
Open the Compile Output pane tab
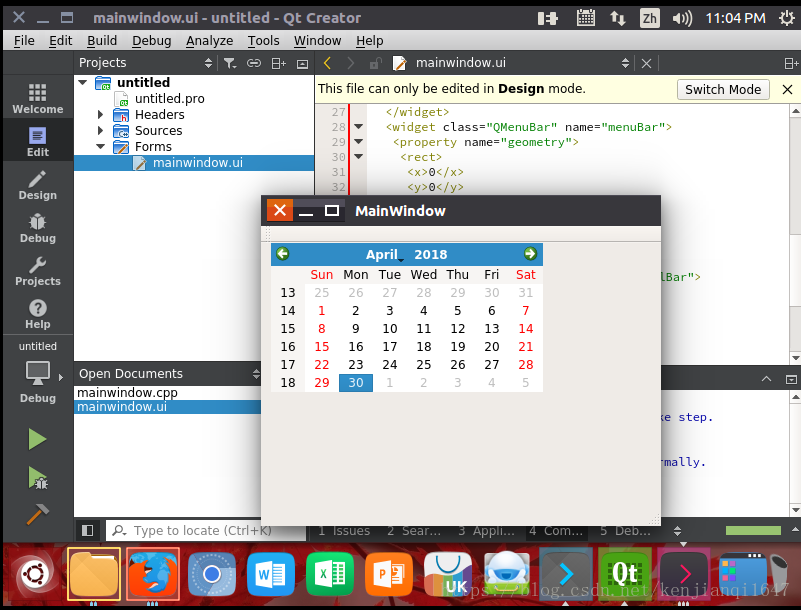[x=556, y=531]
